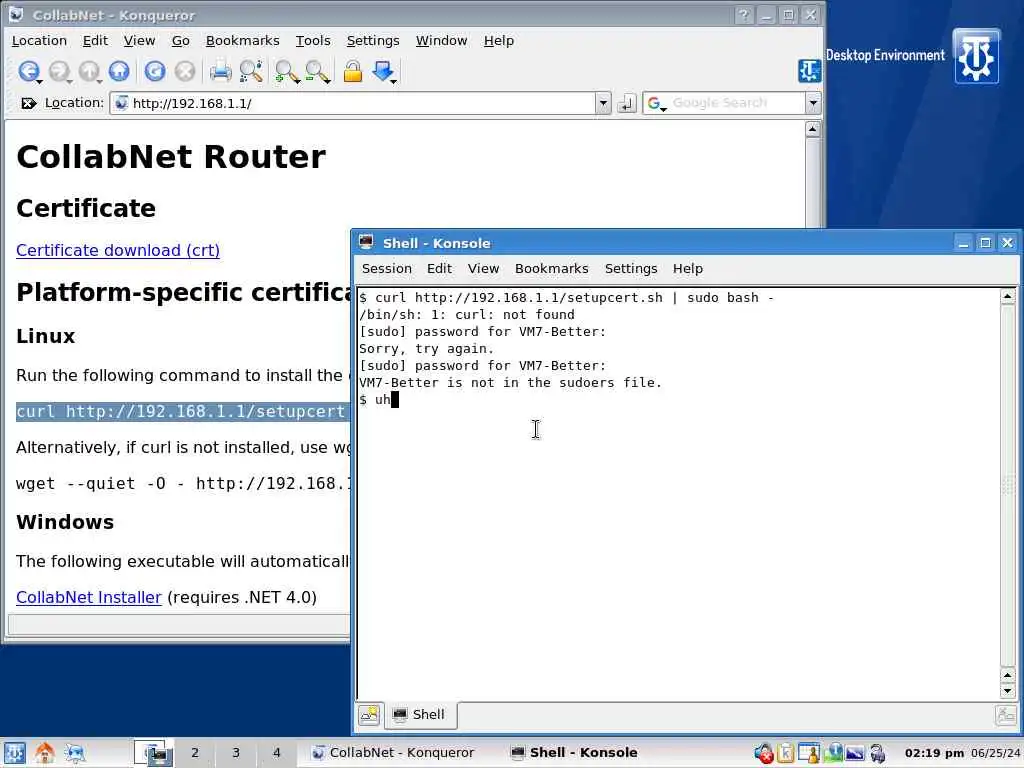Click the CollabNet Installer link
This screenshot has height=768, width=1024.
88,597
